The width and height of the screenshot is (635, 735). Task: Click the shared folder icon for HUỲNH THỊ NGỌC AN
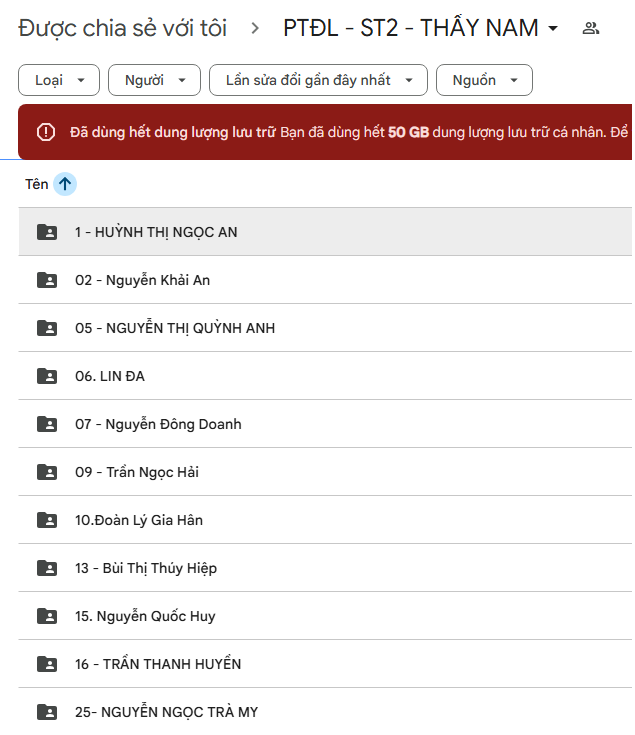(x=47, y=232)
